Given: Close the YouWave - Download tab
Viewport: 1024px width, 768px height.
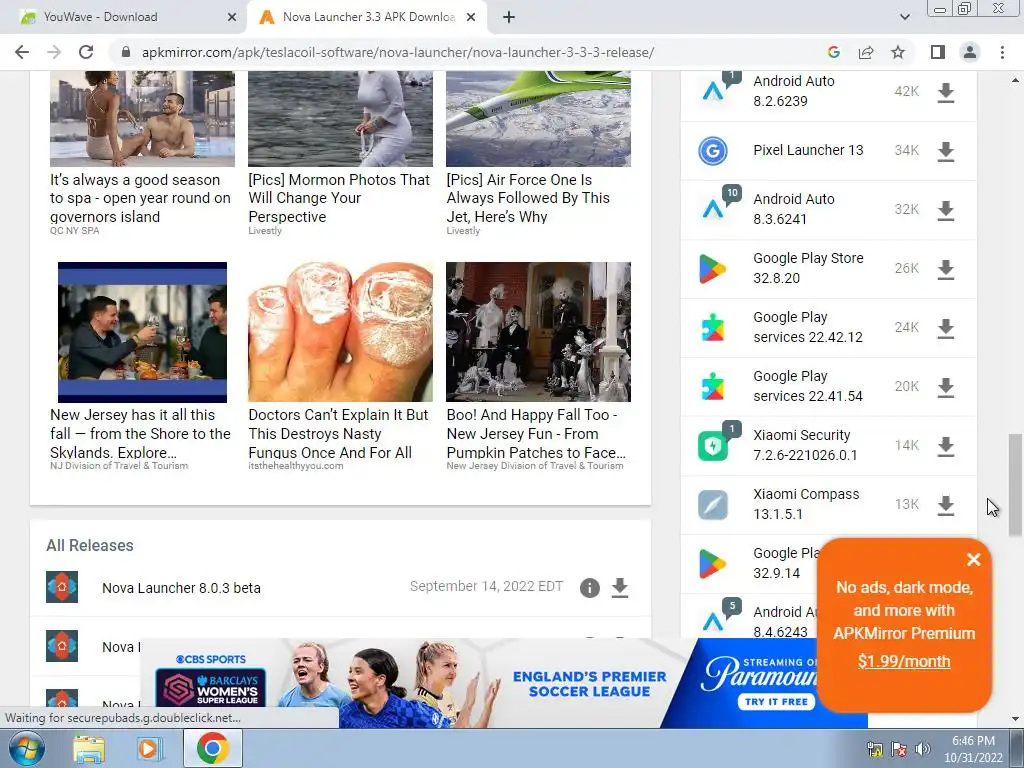Looking at the screenshot, I should [x=232, y=17].
